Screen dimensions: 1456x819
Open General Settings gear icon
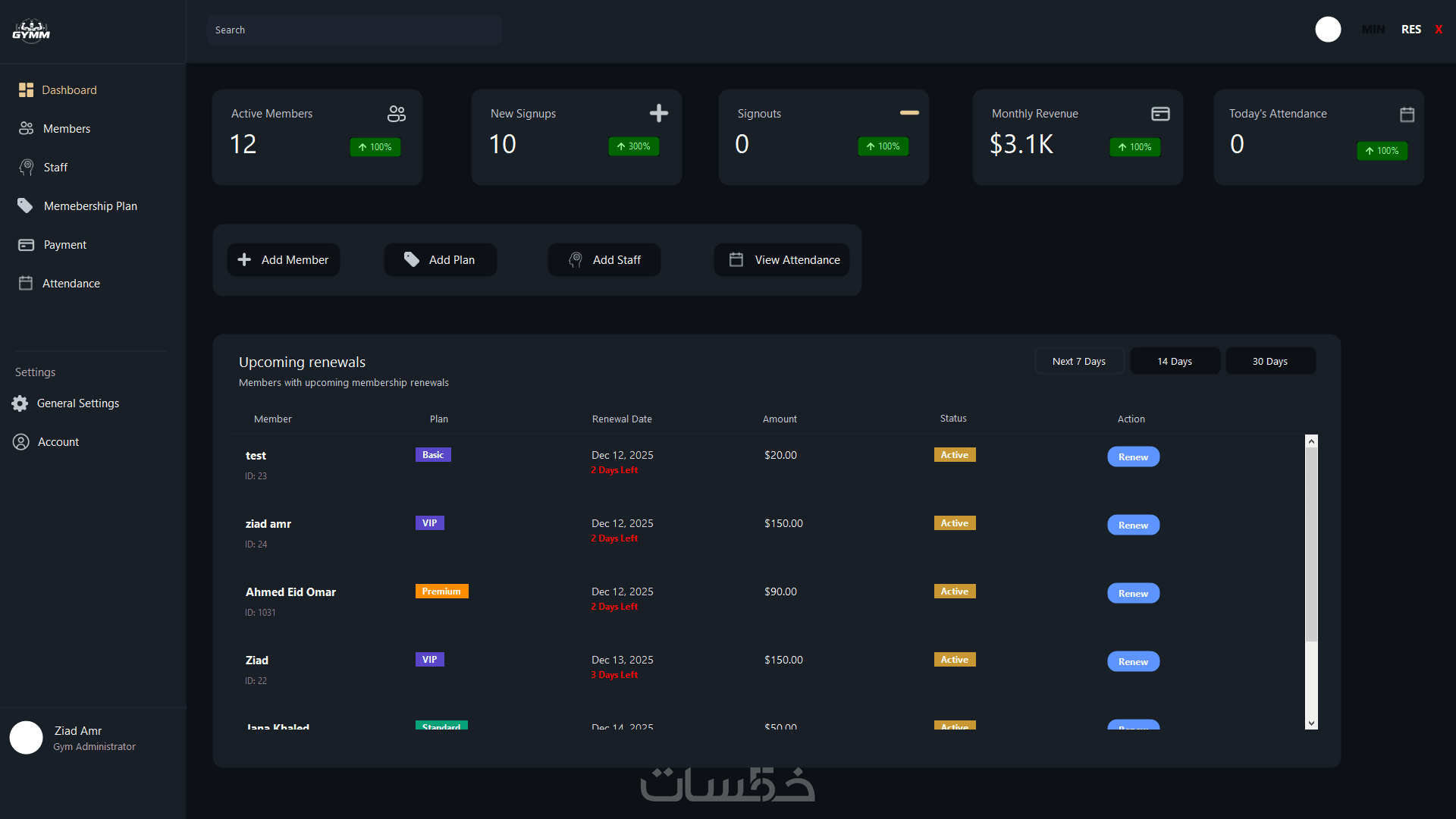point(20,403)
